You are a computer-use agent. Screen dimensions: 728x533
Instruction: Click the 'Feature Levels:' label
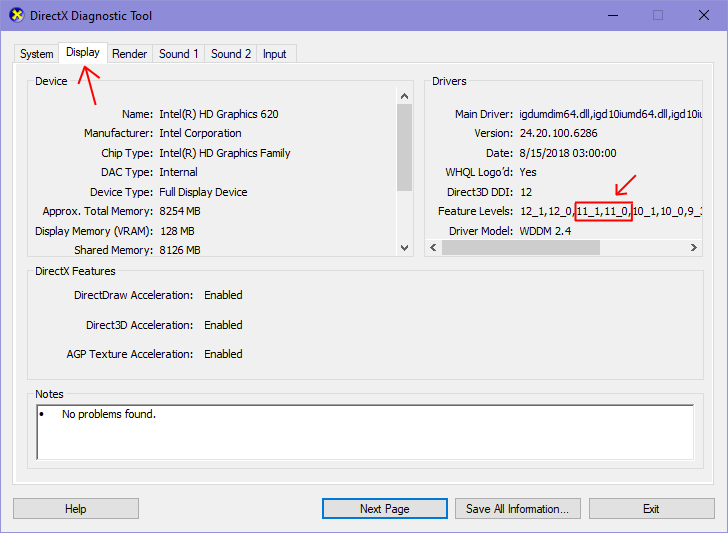pos(475,211)
